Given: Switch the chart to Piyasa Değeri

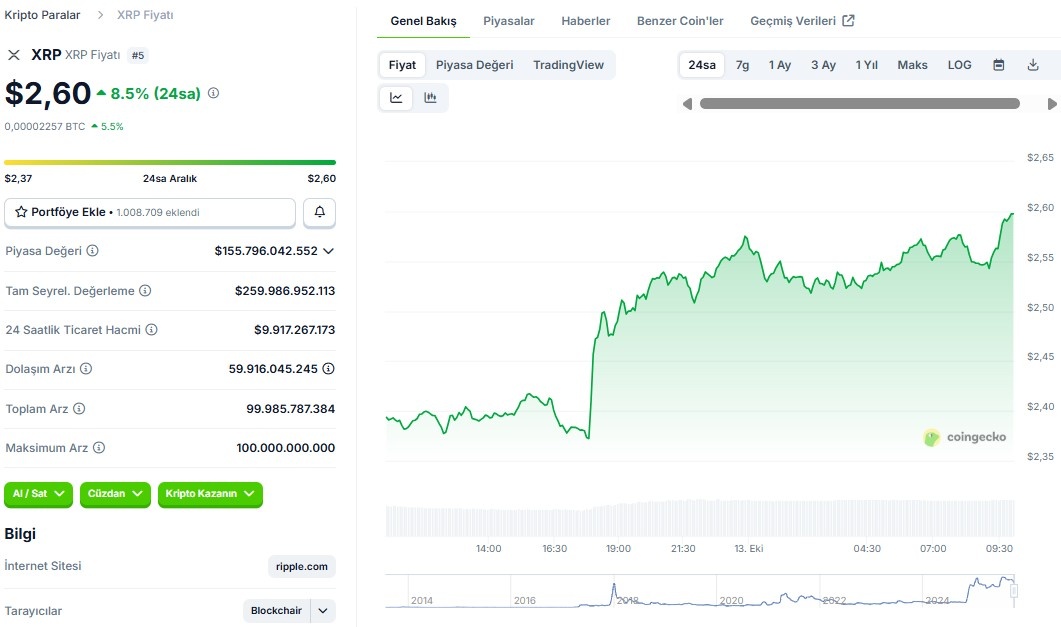Looking at the screenshot, I should [x=474, y=65].
